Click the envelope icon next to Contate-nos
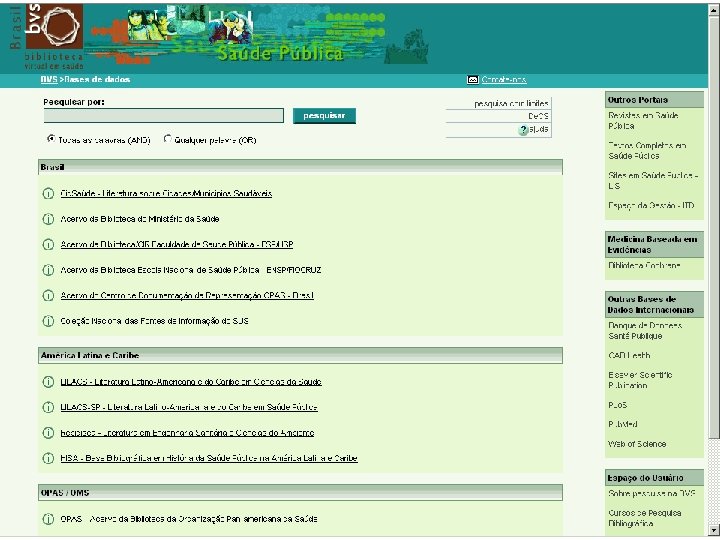The height and width of the screenshot is (540, 720). [472, 80]
